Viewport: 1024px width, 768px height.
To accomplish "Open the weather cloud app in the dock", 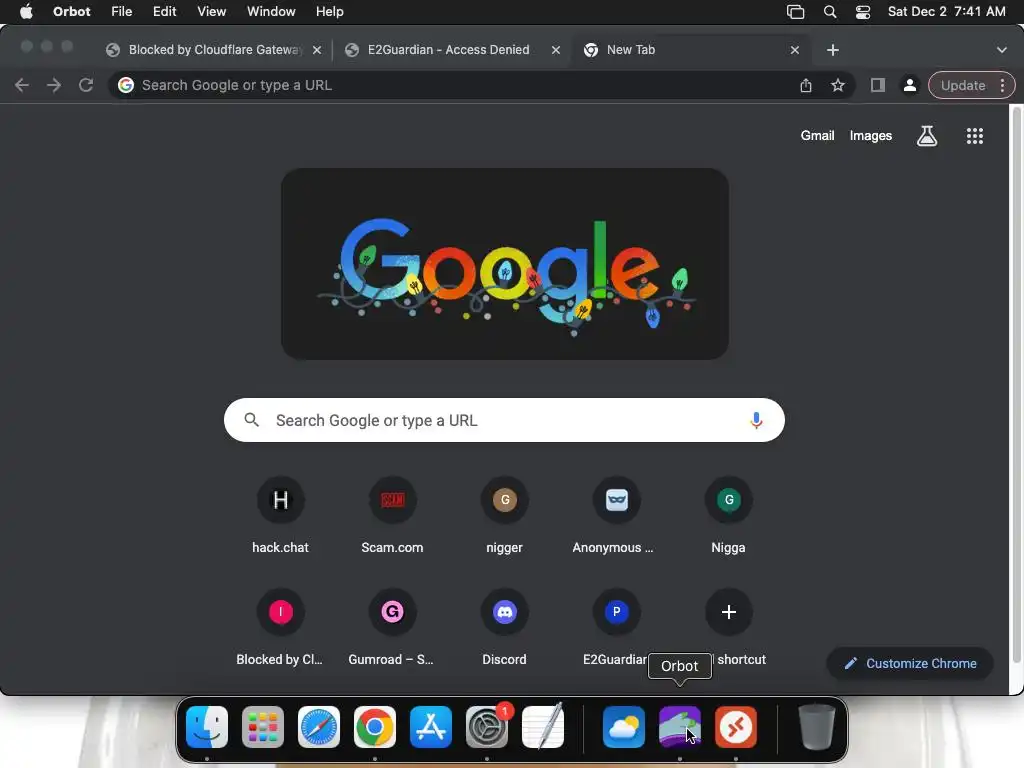I will [x=624, y=727].
